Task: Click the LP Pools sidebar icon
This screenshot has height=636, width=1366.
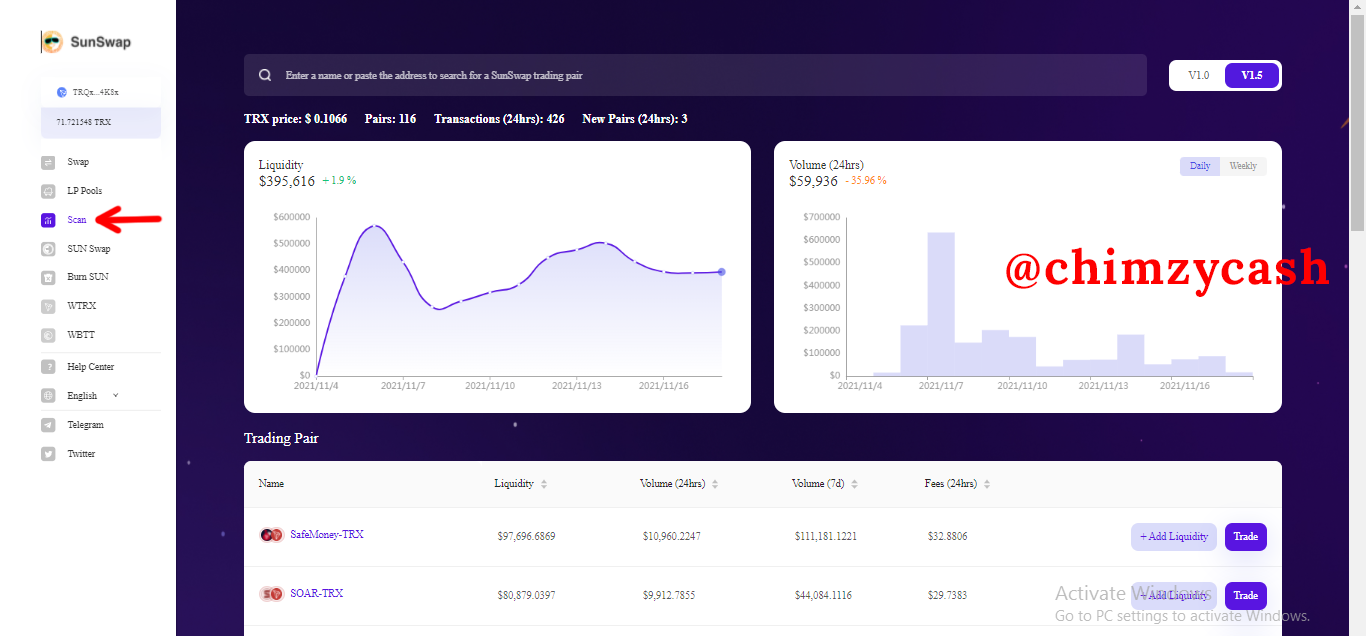Action: [48, 191]
